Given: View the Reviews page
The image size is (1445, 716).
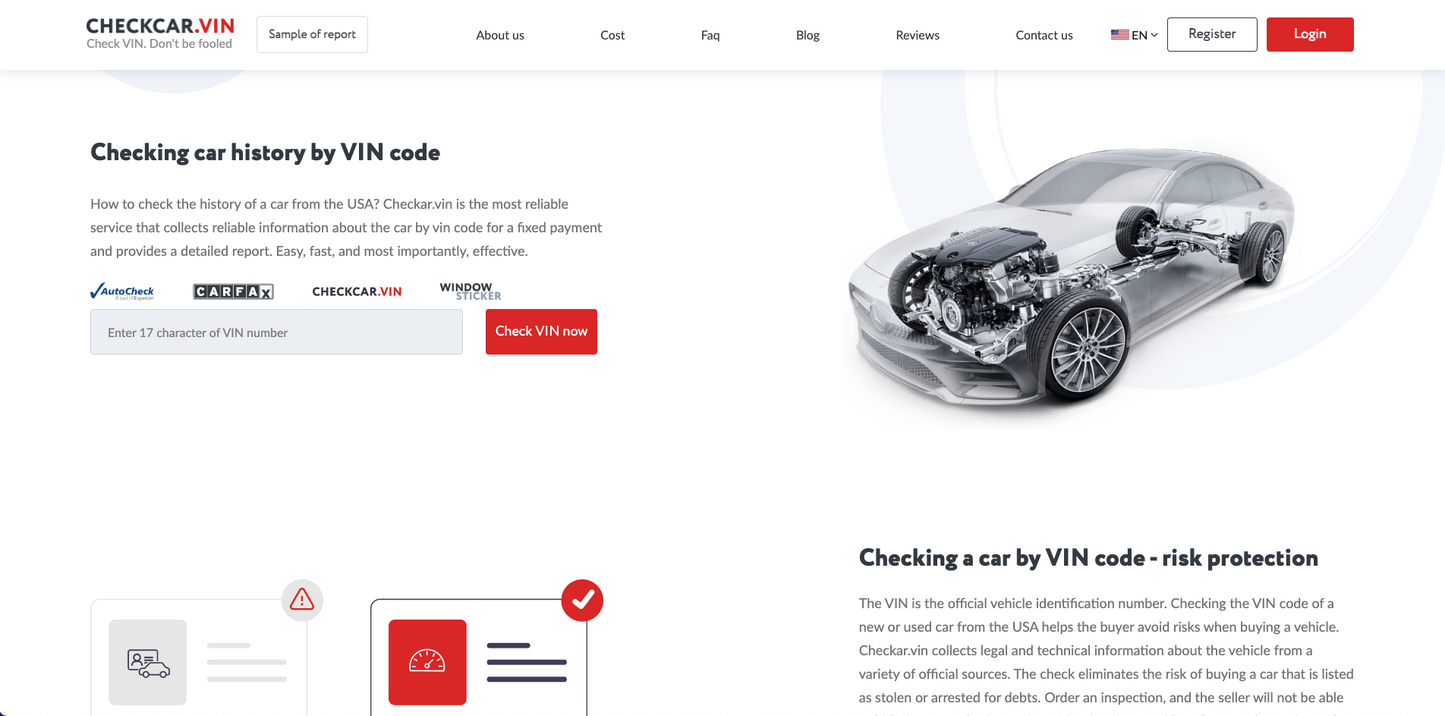Looking at the screenshot, I should (x=917, y=35).
